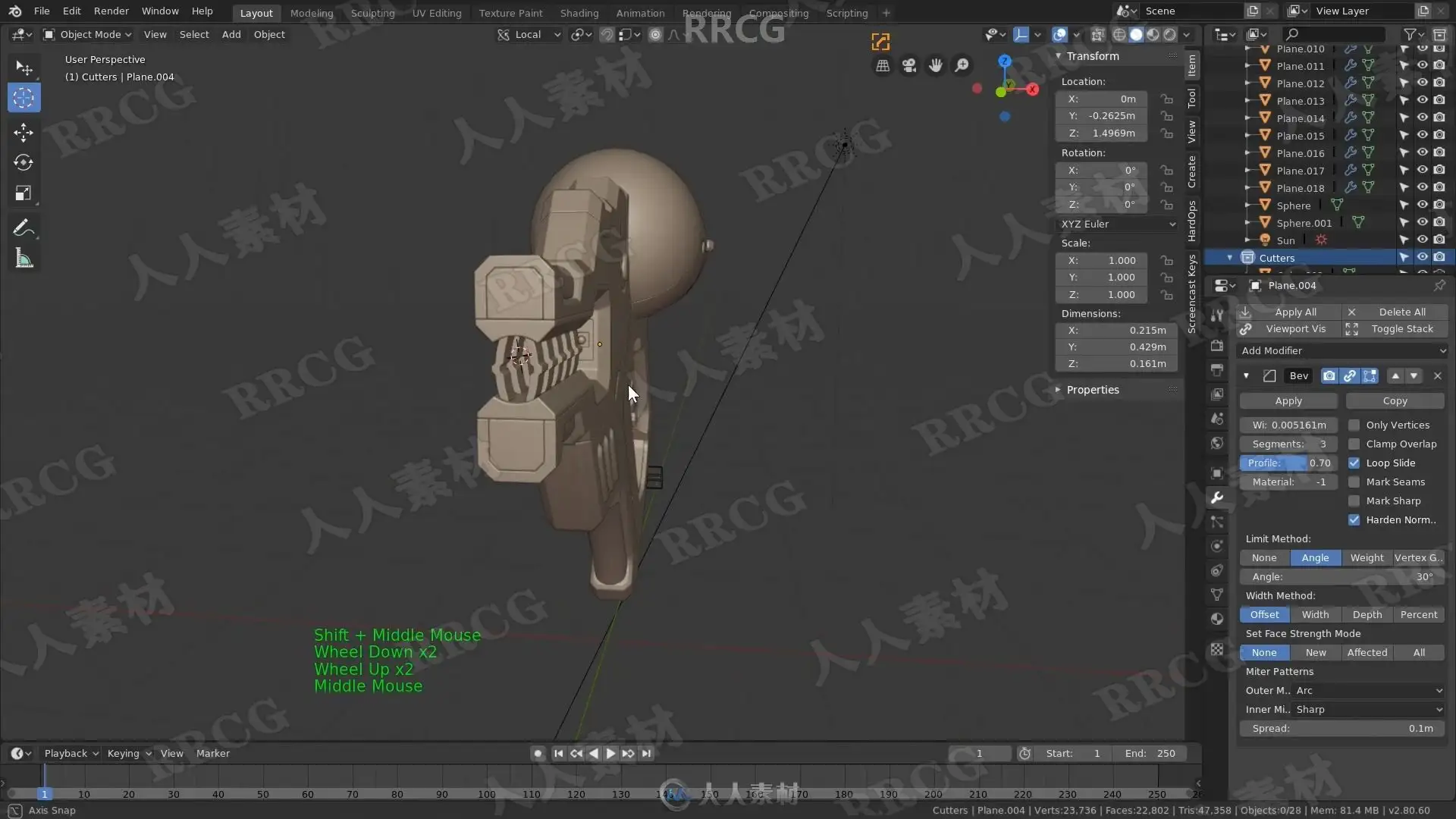
Task: Click the Copy modifier button
Action: [1395, 400]
